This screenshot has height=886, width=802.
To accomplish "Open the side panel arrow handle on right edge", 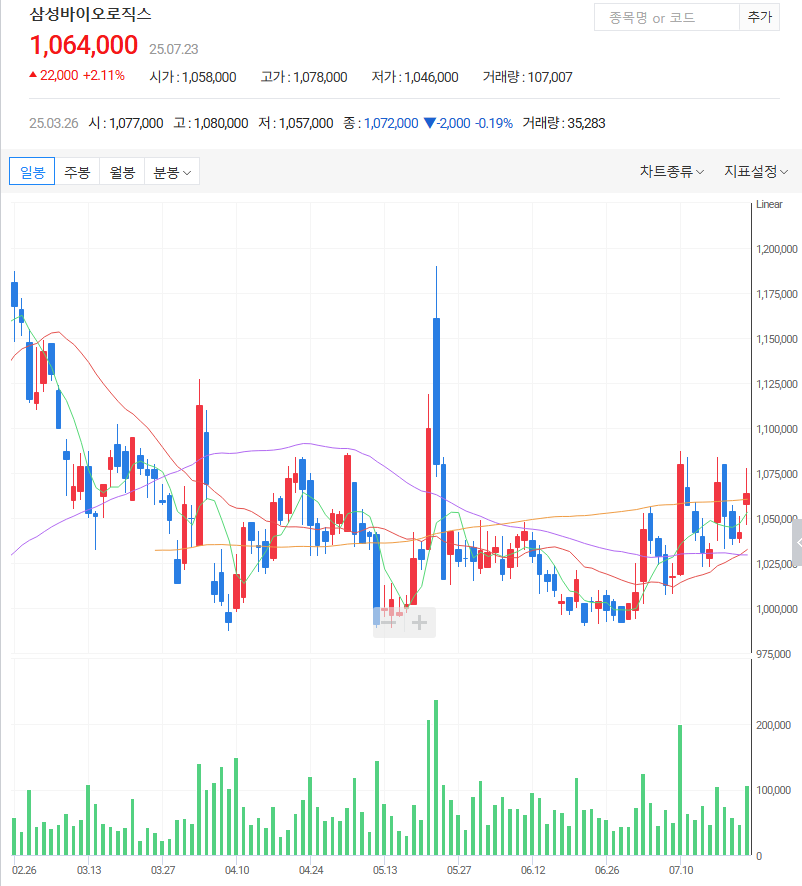I will tap(798, 542).
